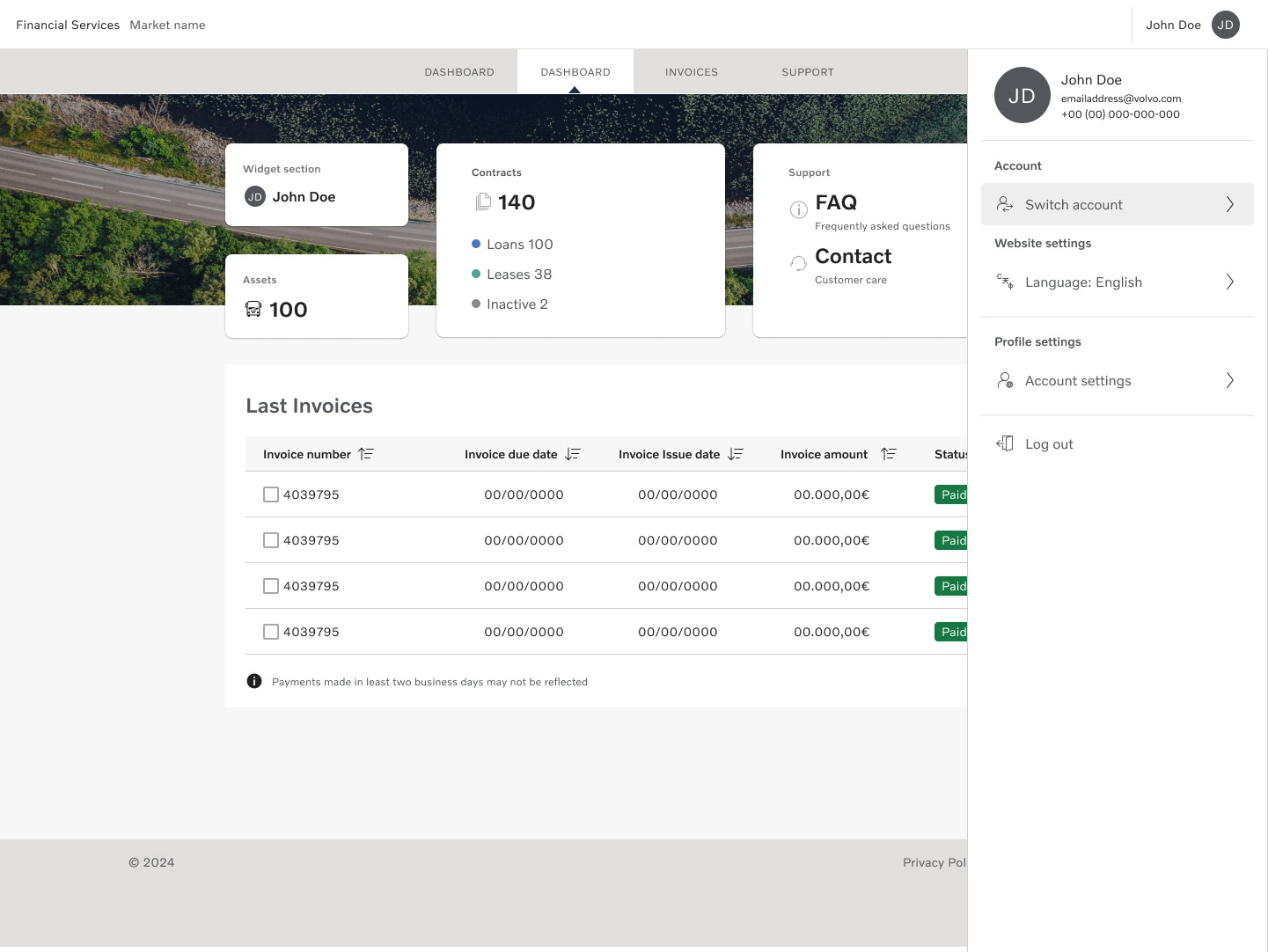Click Loans 100 text
Image resolution: width=1268 pixels, height=952 pixels.
click(x=520, y=244)
